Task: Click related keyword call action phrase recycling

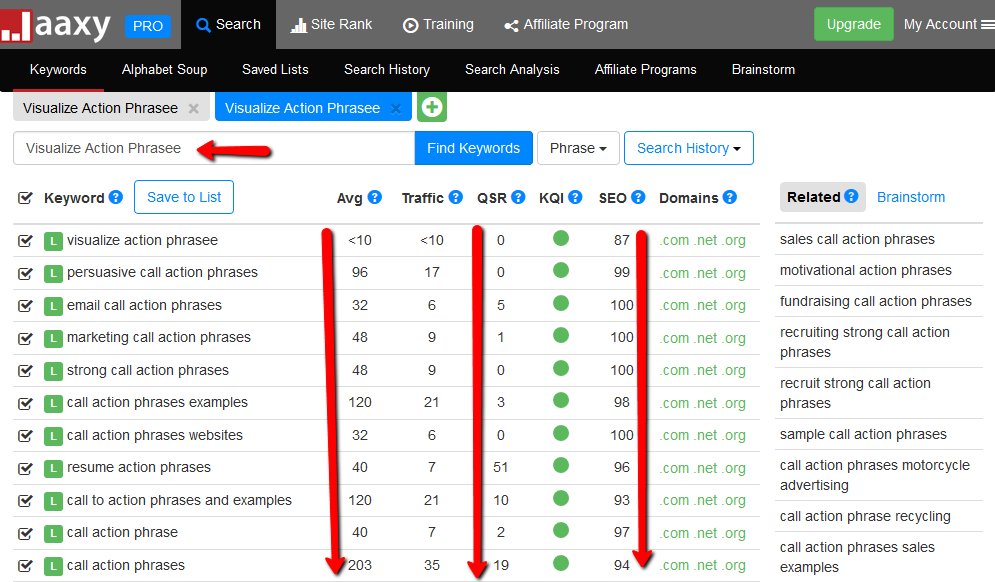Action: click(865, 516)
